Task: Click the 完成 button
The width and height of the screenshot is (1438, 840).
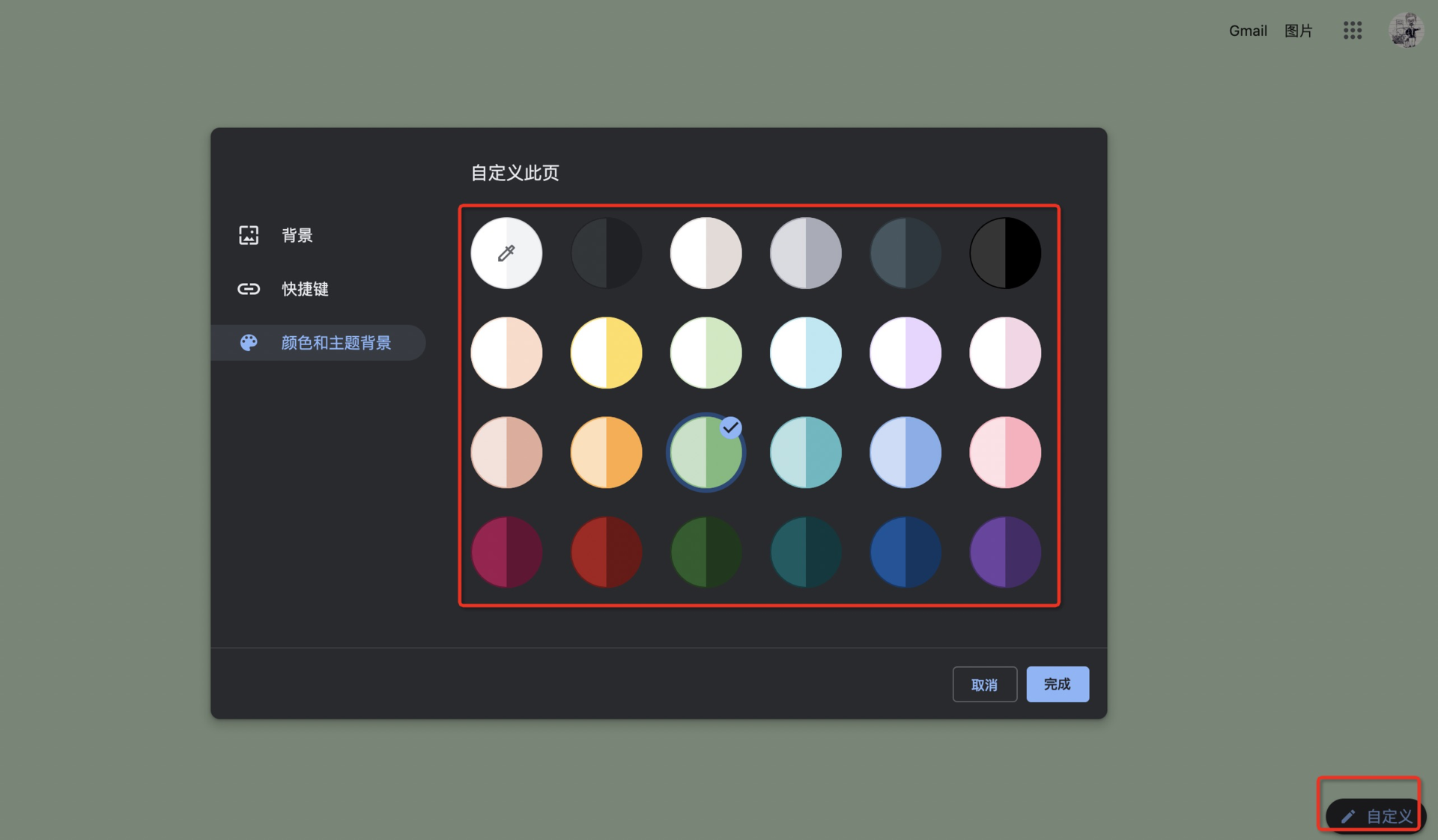Action: (1058, 684)
